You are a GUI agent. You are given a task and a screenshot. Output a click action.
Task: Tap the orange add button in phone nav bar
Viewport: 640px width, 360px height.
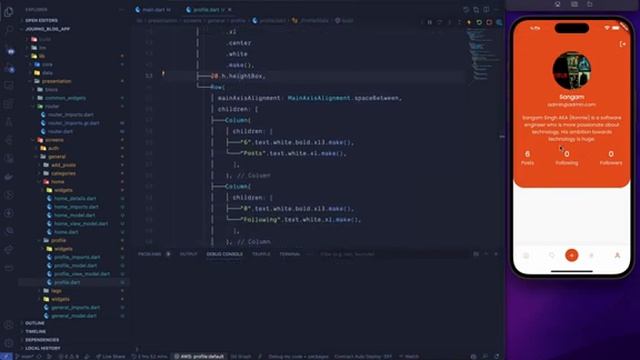coord(571,255)
